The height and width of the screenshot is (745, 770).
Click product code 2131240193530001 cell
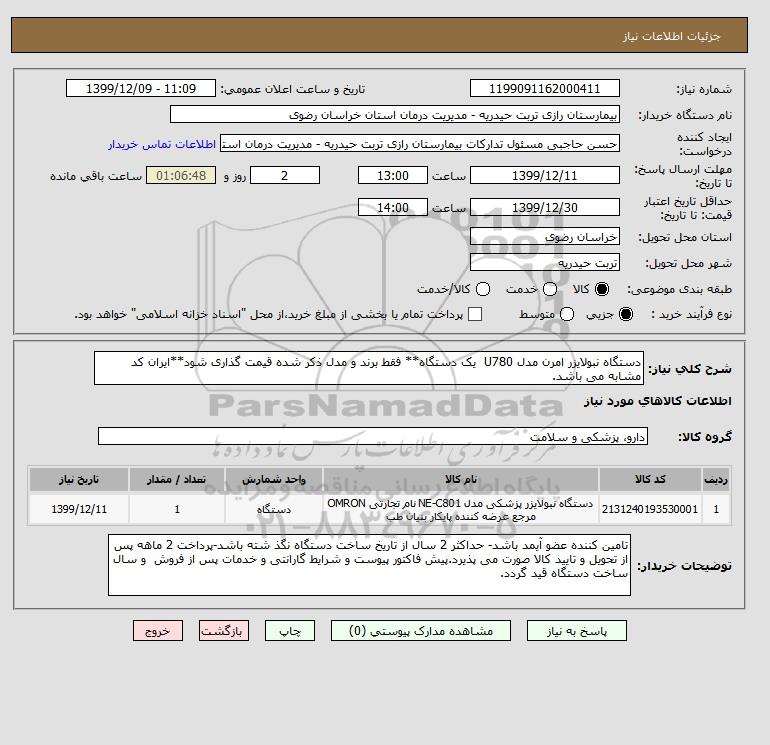click(x=650, y=509)
